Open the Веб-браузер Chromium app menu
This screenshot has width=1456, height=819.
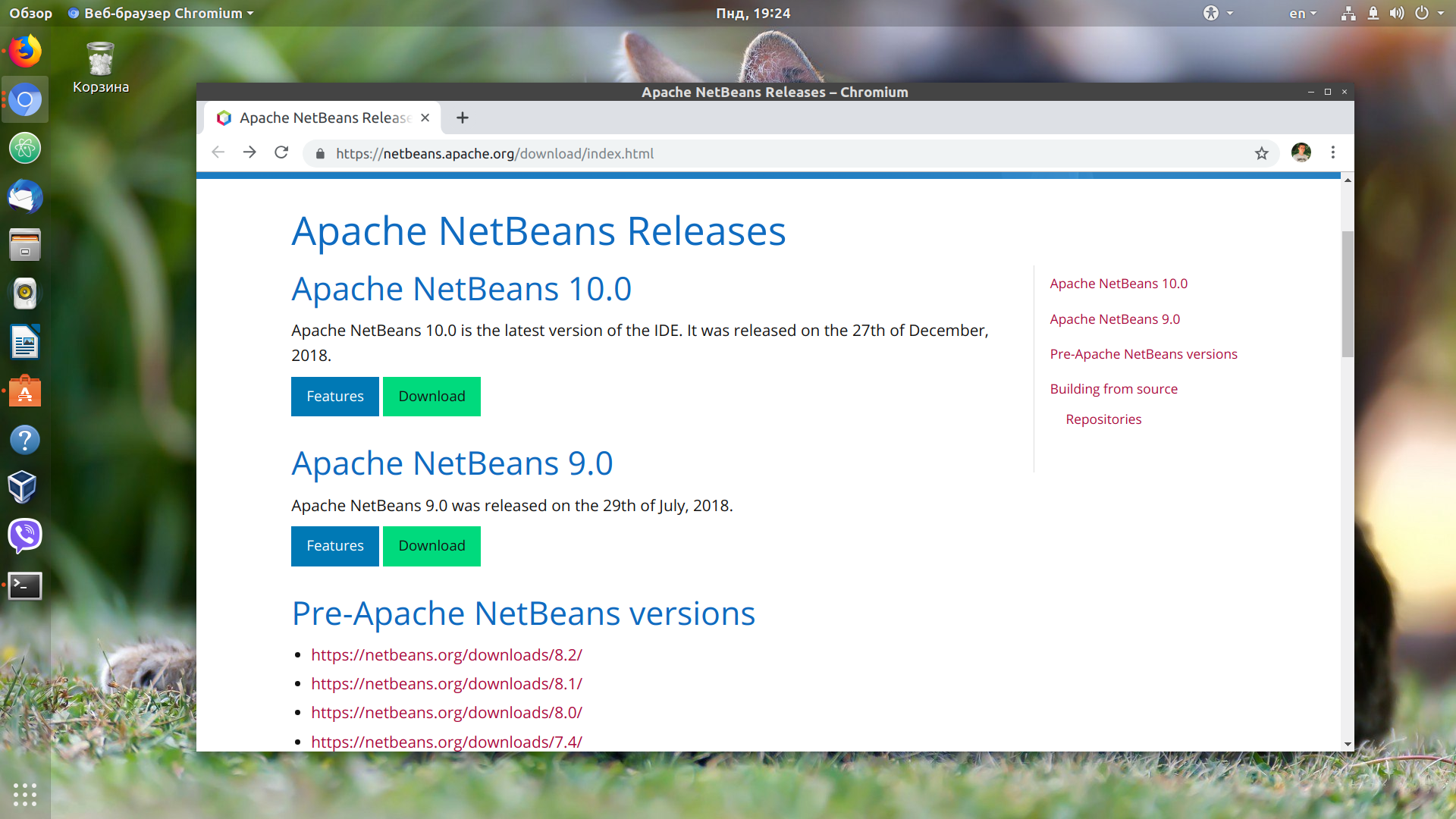coord(161,13)
